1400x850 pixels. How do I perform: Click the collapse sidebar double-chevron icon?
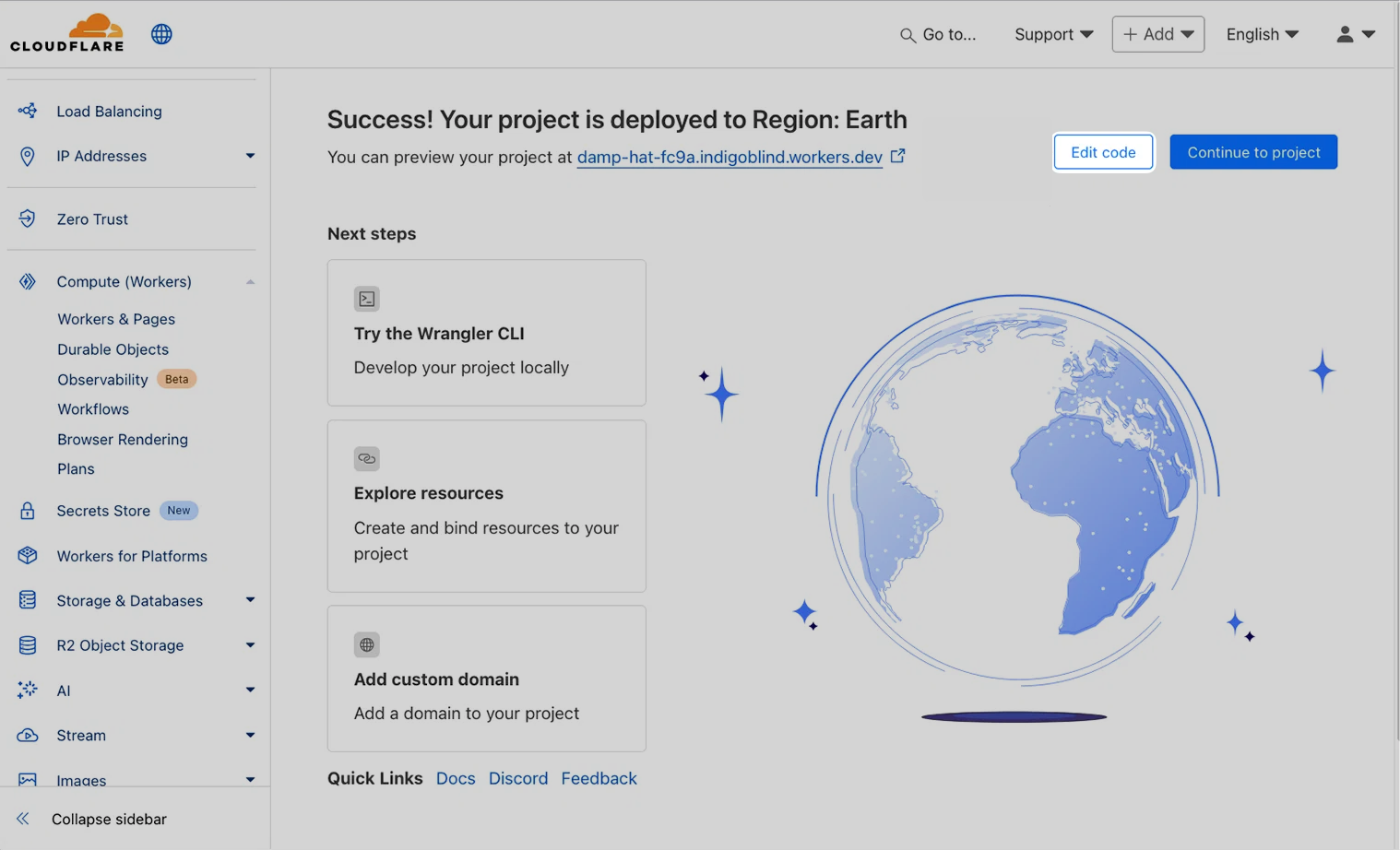(x=23, y=819)
